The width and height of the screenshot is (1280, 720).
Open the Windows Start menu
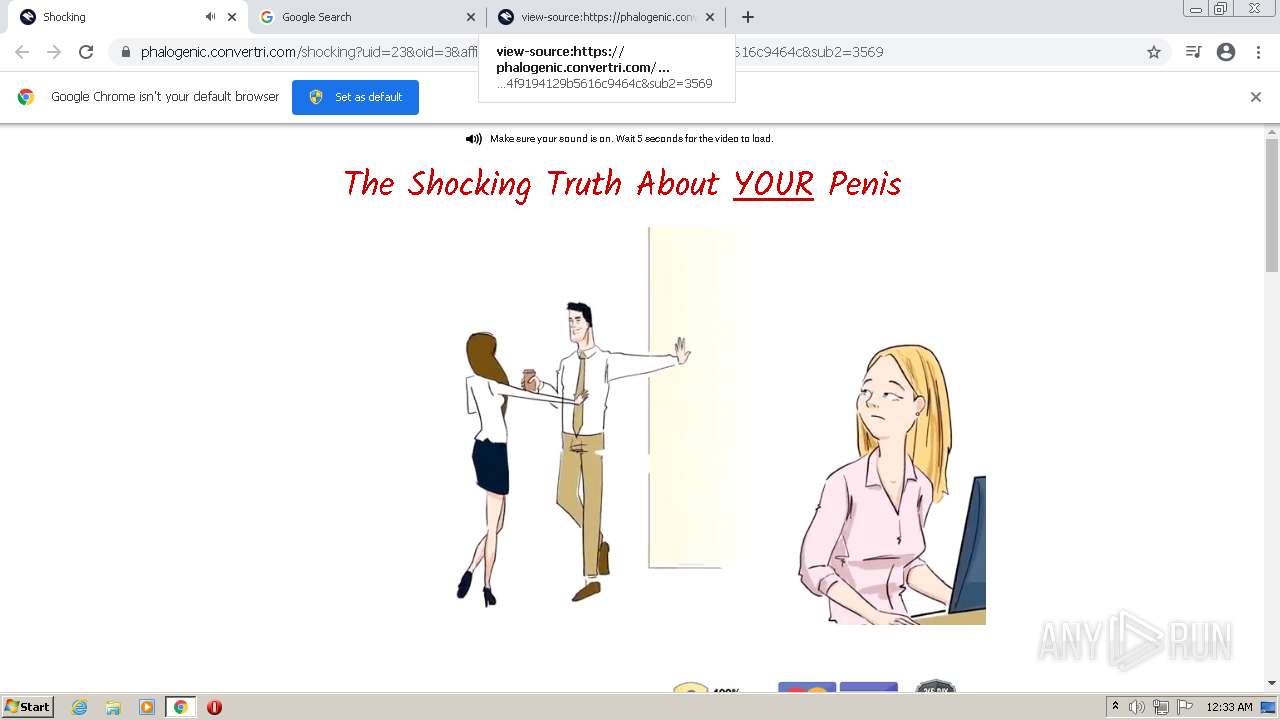[28, 707]
